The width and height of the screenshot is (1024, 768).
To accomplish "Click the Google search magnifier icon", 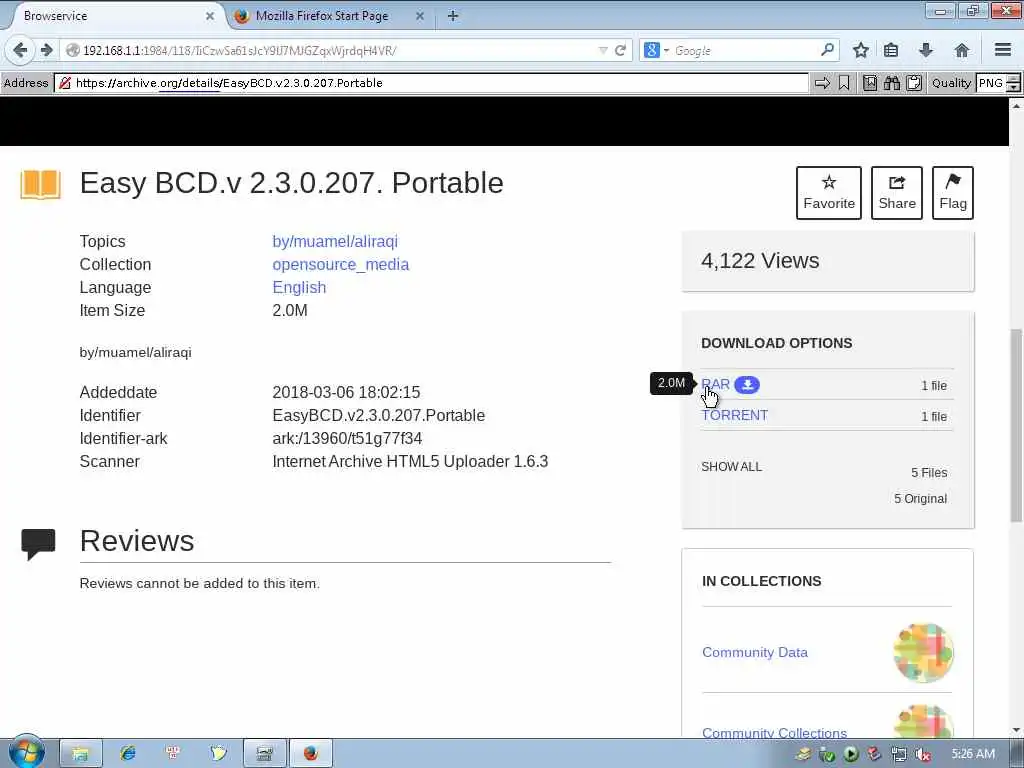I will coord(827,50).
